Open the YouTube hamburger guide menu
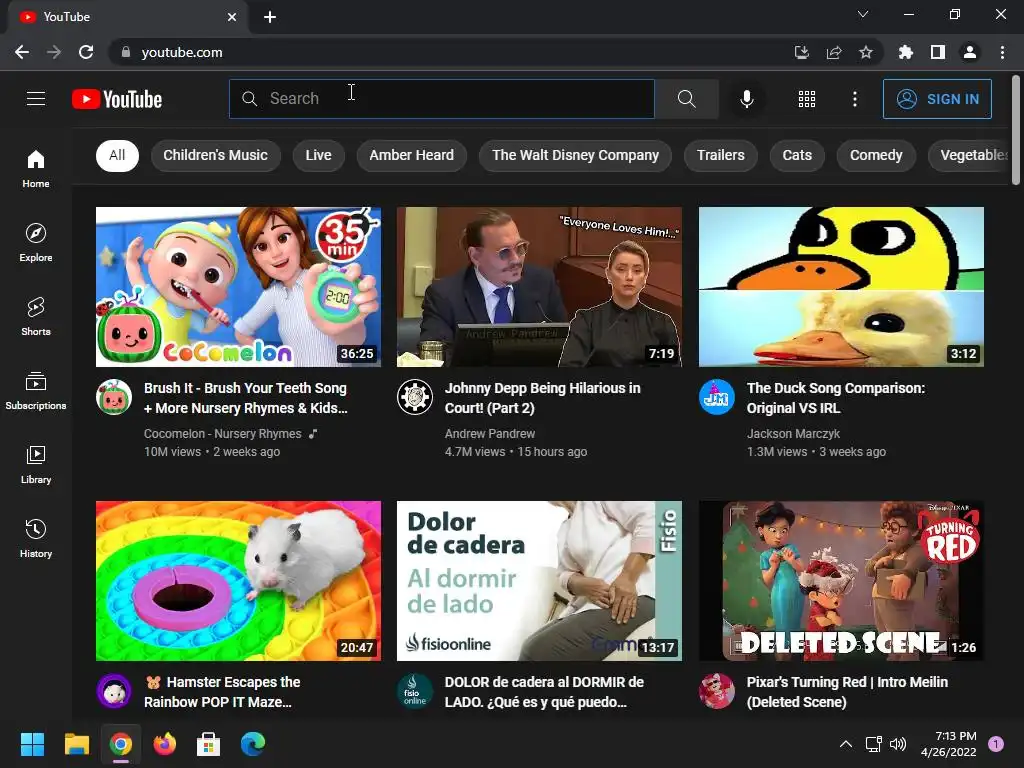 tap(36, 99)
